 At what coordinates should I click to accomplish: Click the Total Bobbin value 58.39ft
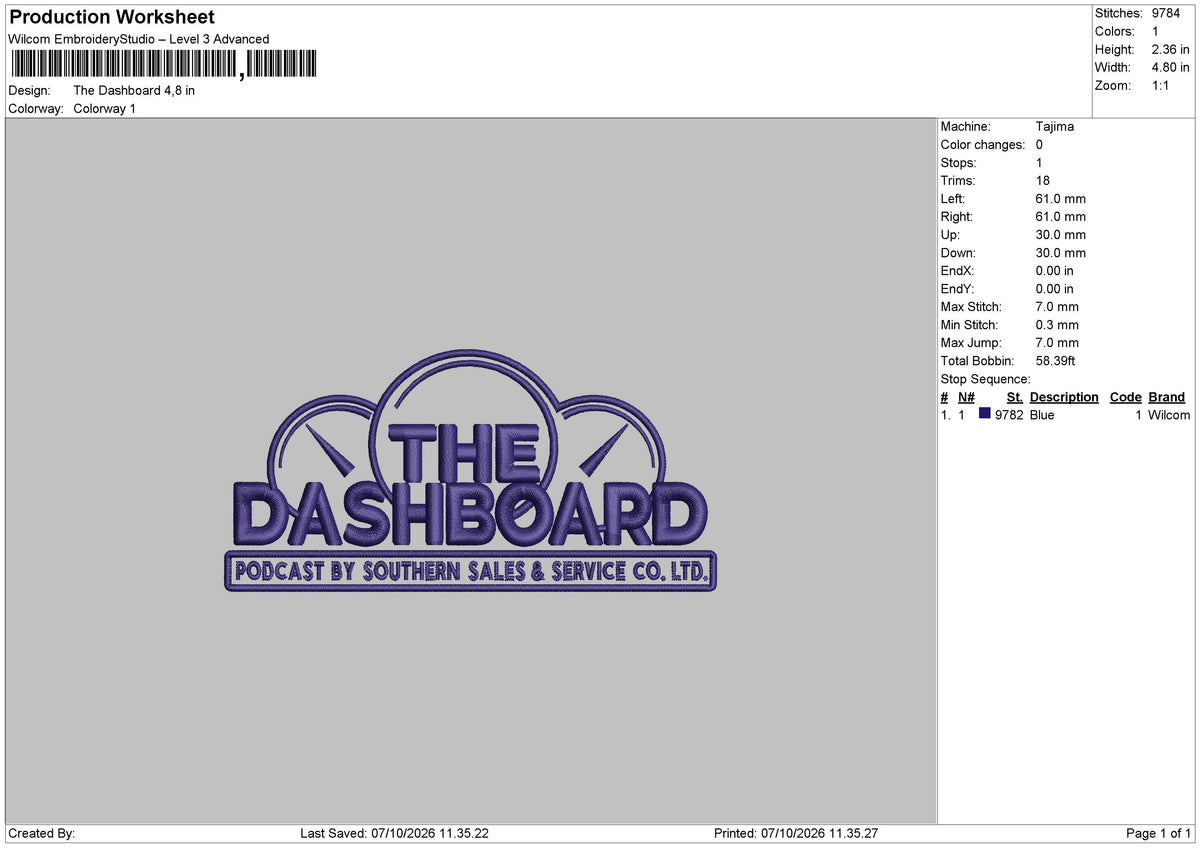click(1056, 360)
